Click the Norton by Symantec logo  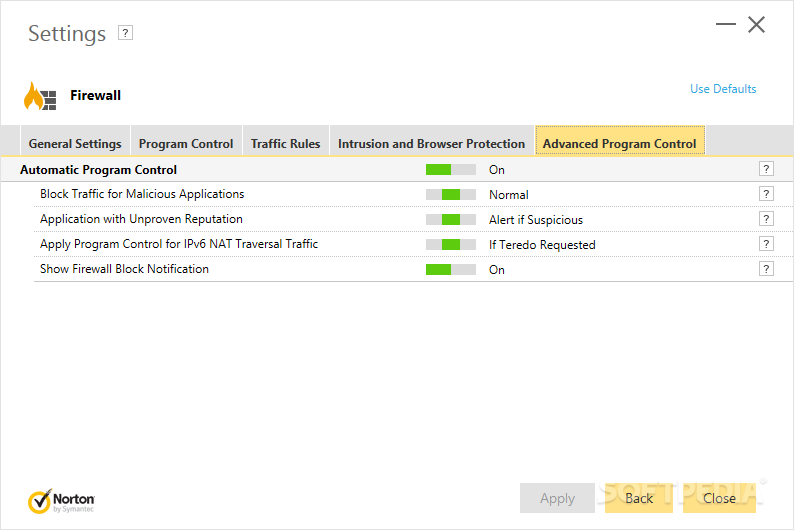tap(61, 501)
